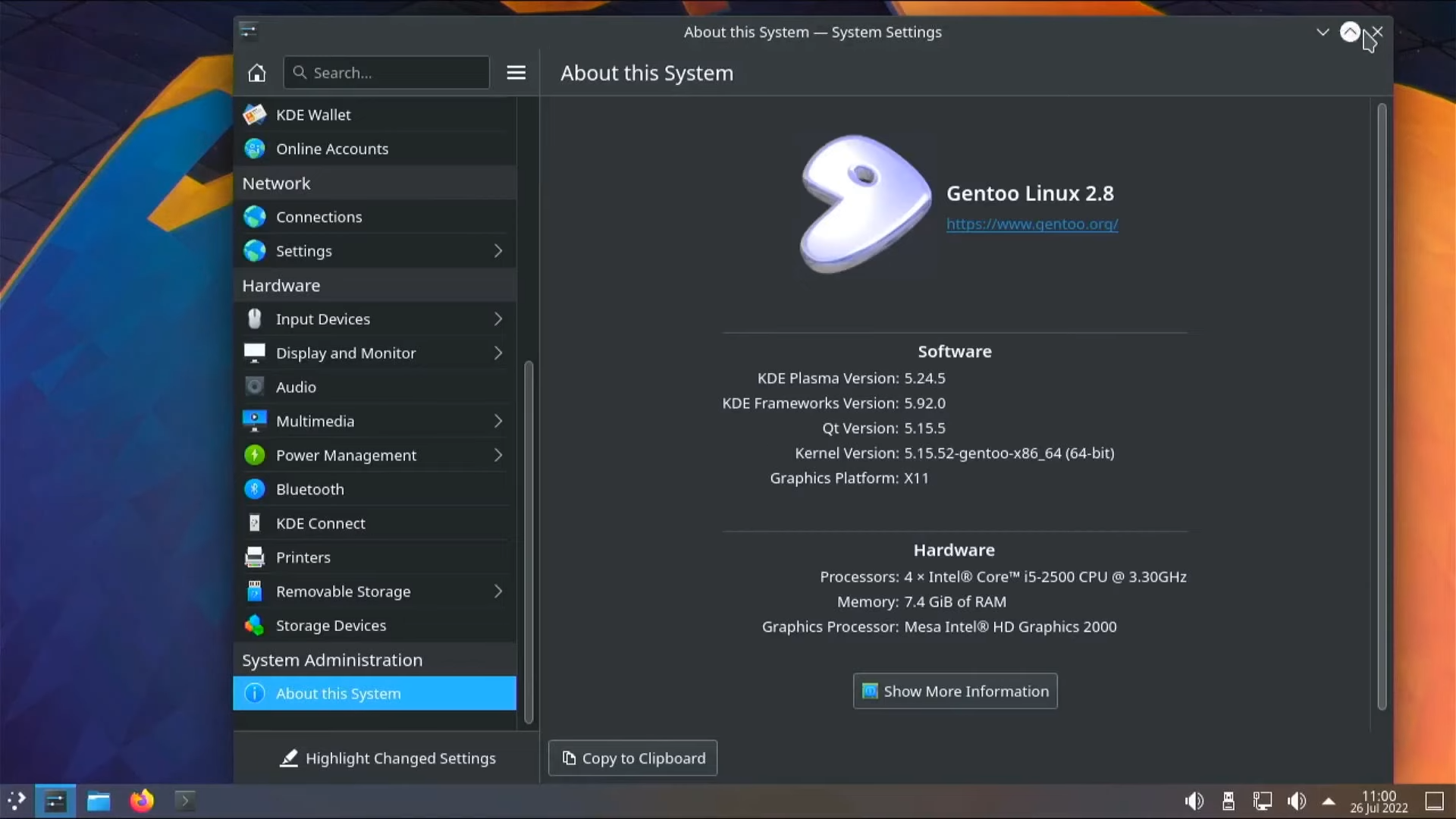The height and width of the screenshot is (819, 1456).
Task: Open the gentoo.org website link
Action: coord(1031,224)
